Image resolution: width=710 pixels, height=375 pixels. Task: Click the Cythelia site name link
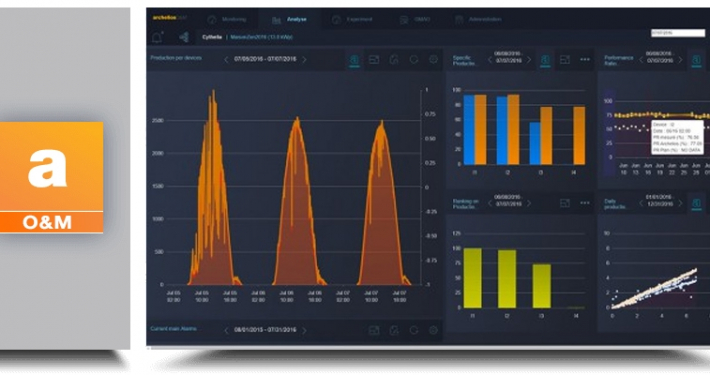pos(212,37)
